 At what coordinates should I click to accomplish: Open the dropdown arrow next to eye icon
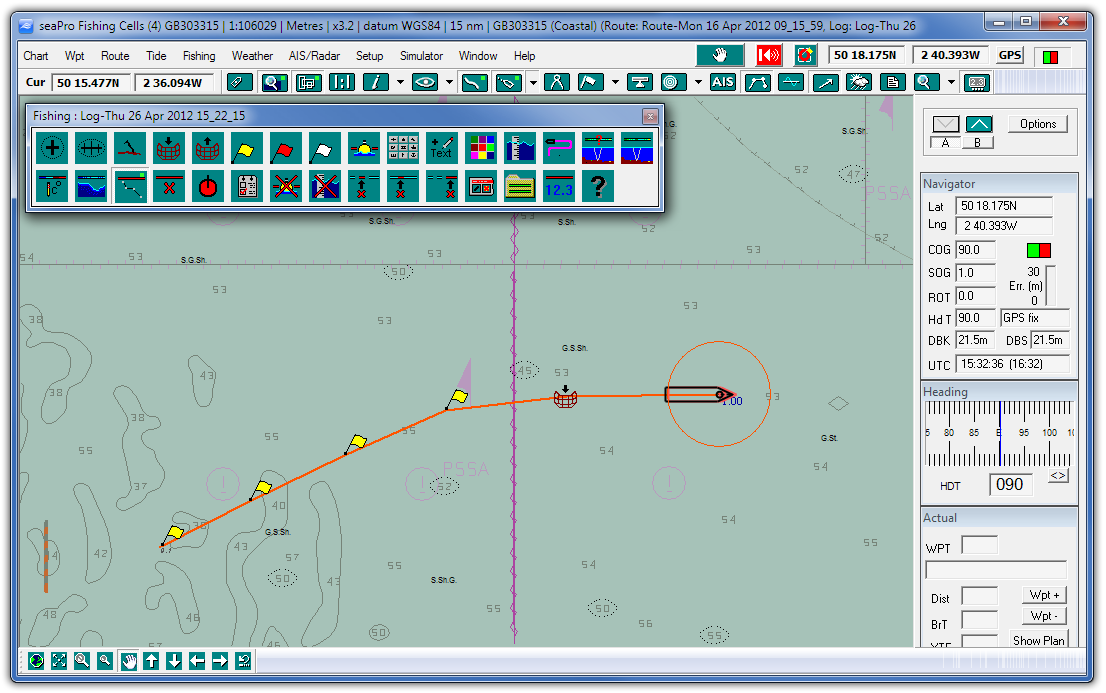tap(449, 83)
